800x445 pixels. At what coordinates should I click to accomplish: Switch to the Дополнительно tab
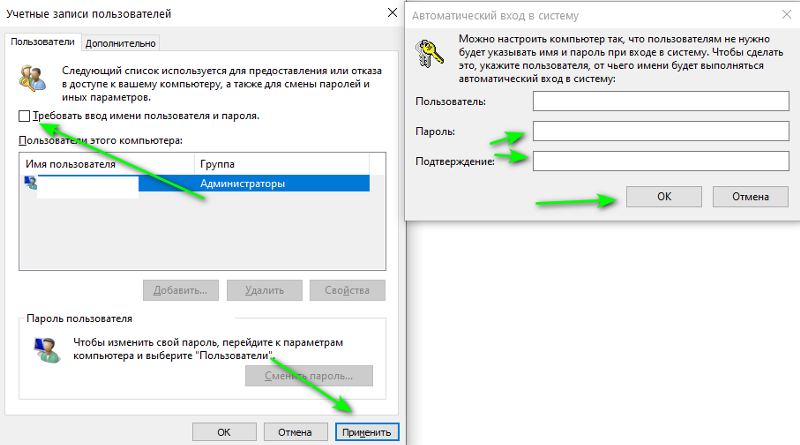120,43
